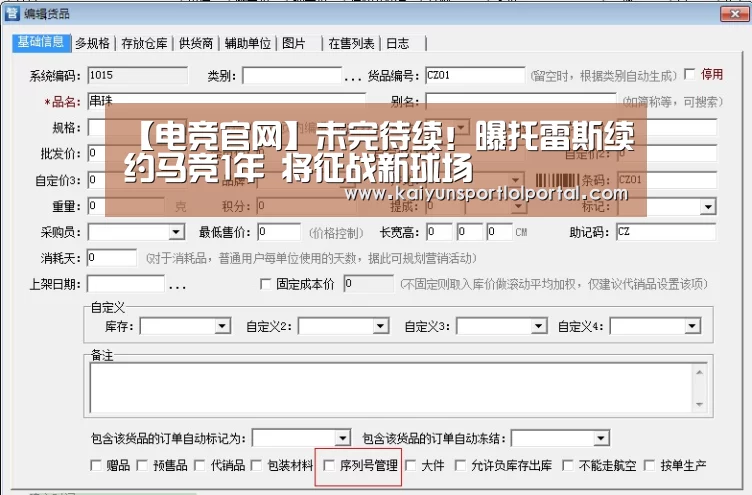Open the 标记 dropdown arrow
The height and width of the screenshot is (495, 752).
tap(708, 207)
